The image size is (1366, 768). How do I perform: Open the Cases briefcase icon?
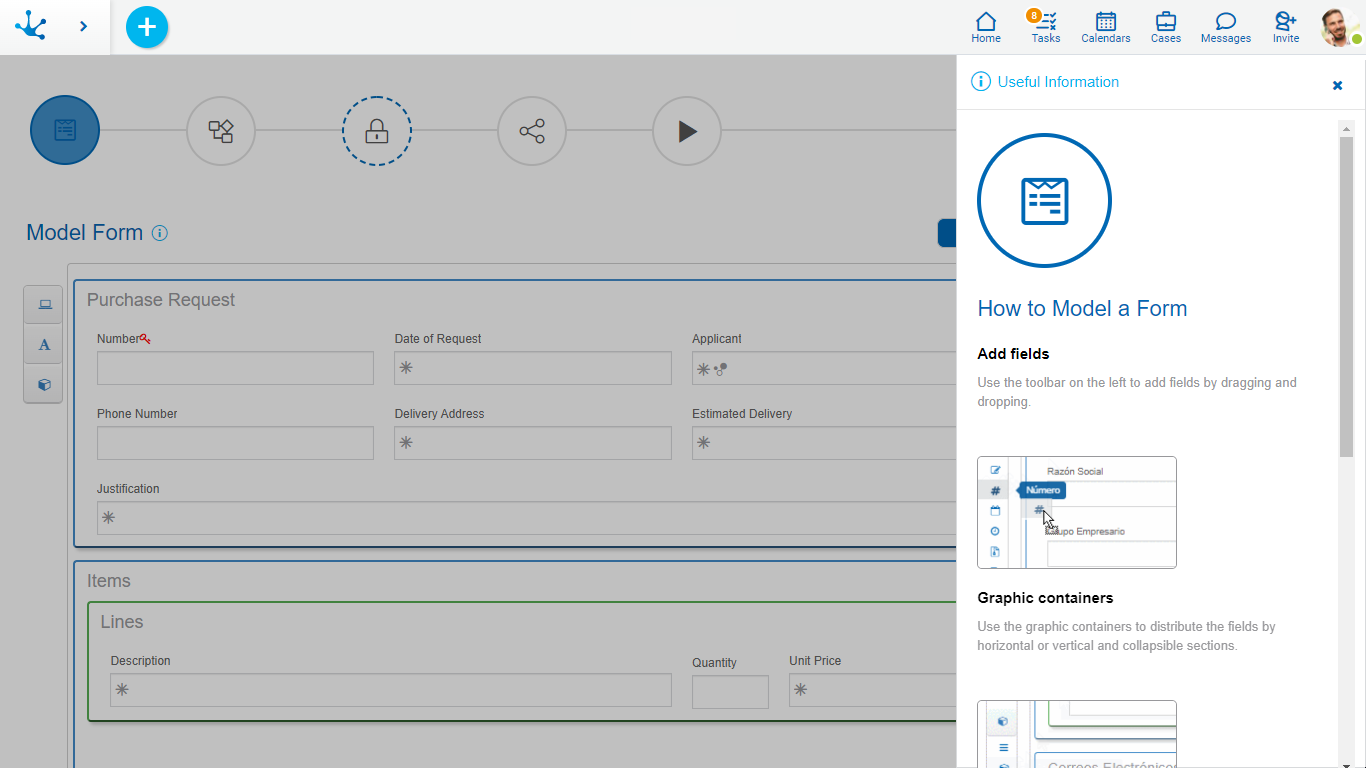point(1165,27)
